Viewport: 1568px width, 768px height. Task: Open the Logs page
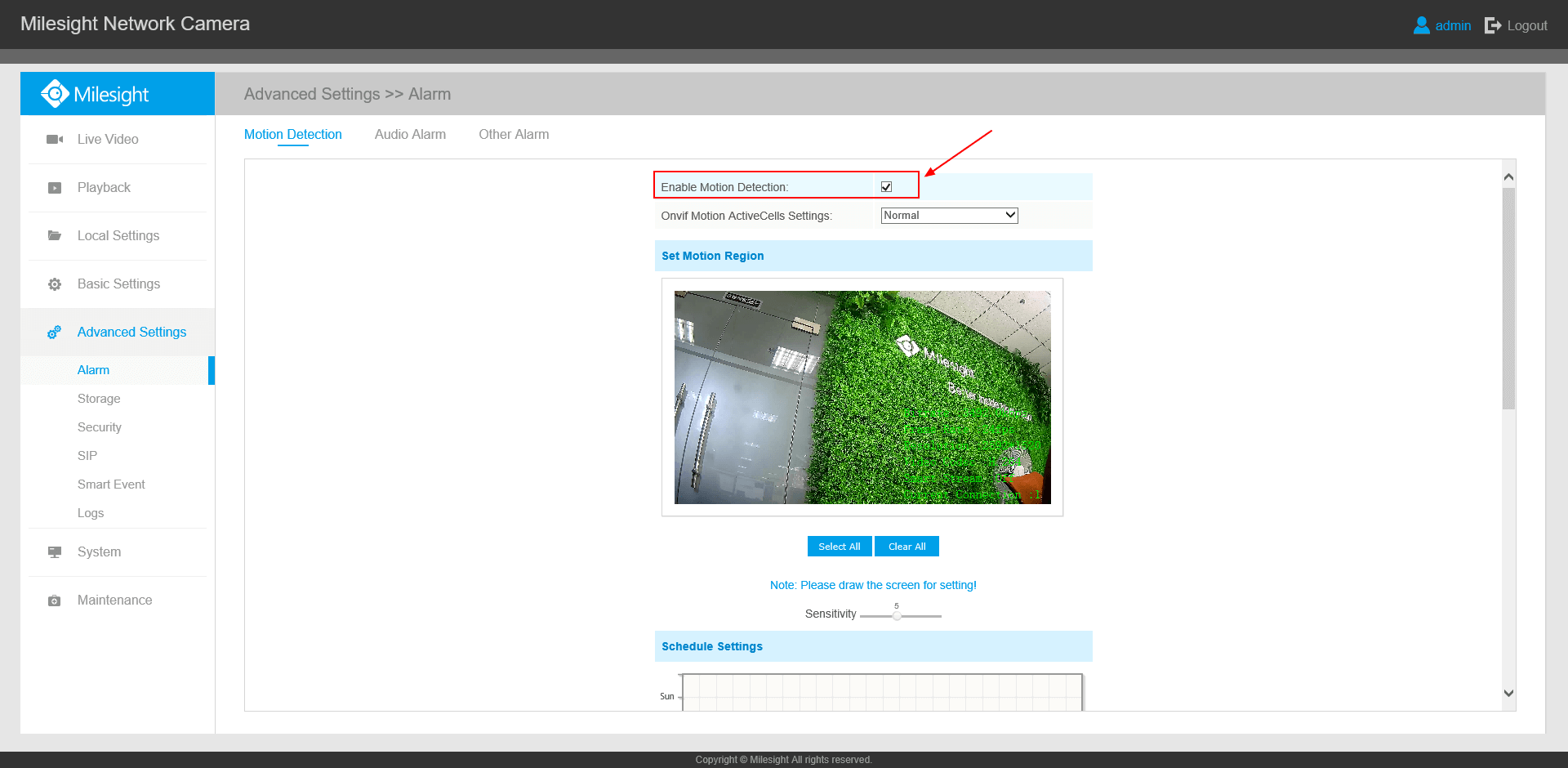(x=90, y=512)
